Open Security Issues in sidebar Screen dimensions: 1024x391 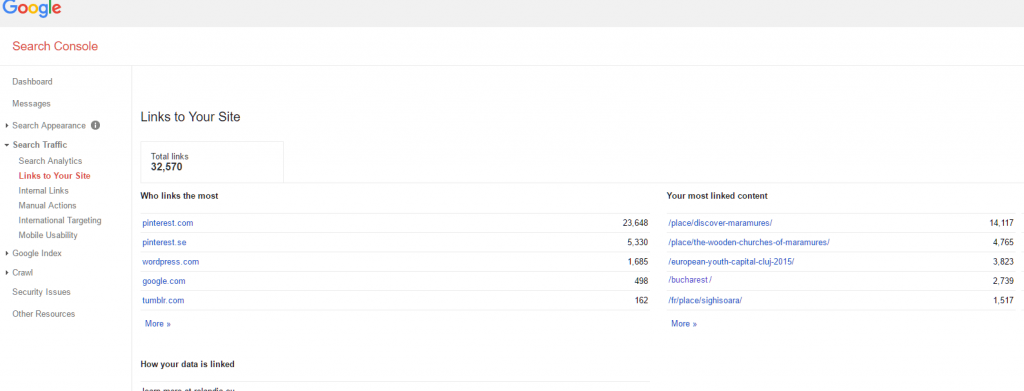coord(41,292)
